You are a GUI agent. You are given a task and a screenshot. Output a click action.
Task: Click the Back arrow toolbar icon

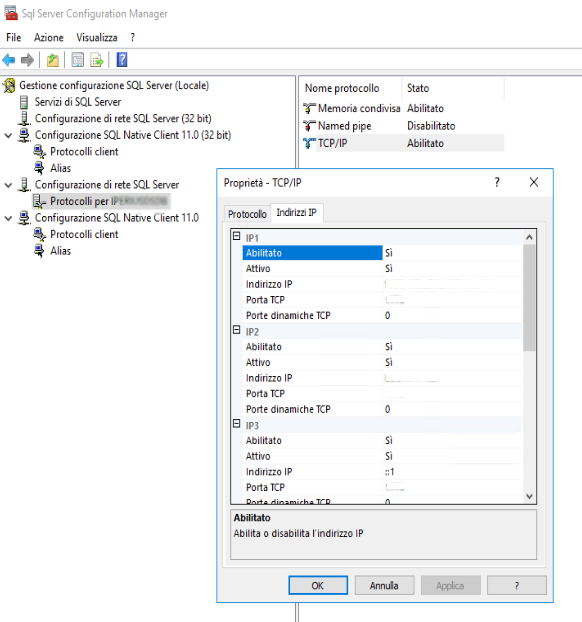click(x=9, y=60)
